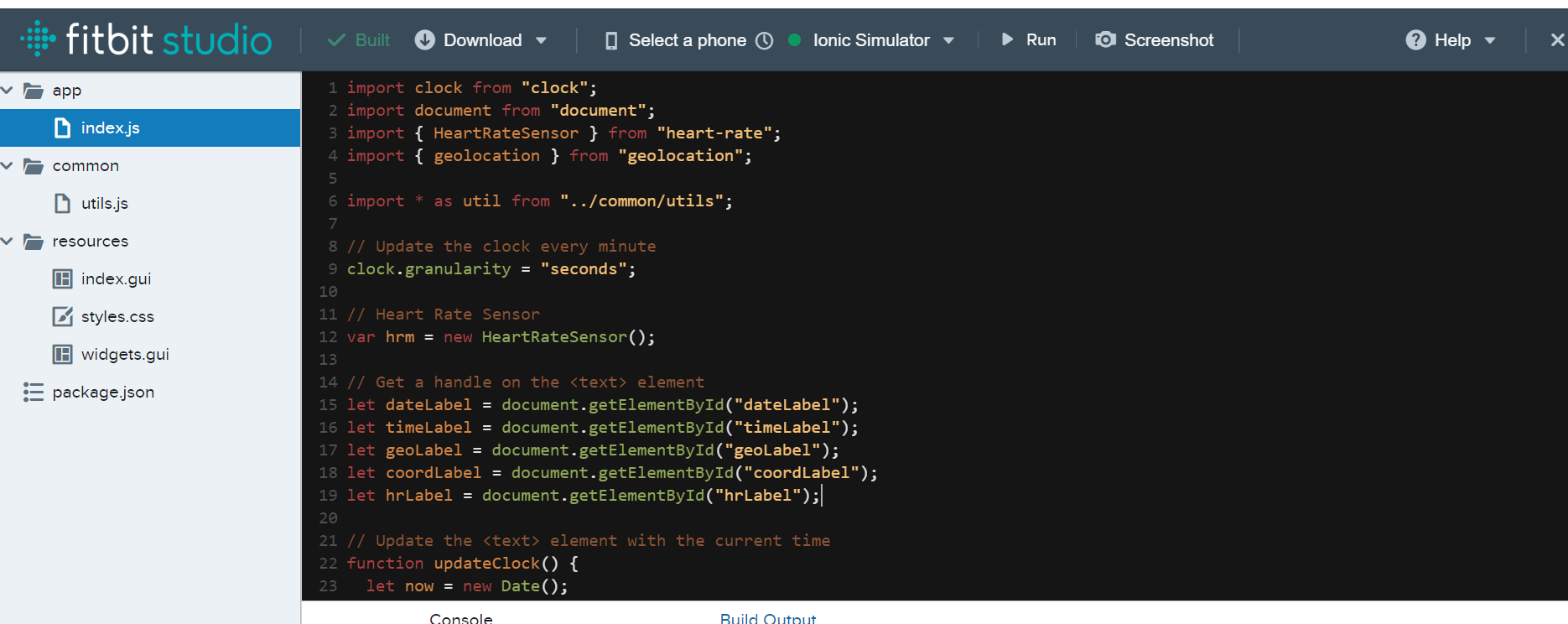This screenshot has width=1568, height=624.
Task: Select the resources folder name
Action: (91, 242)
